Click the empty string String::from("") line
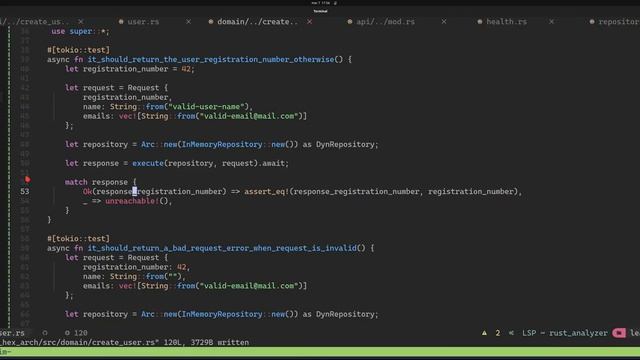The height and width of the screenshot is (360, 640). [x=134, y=276]
